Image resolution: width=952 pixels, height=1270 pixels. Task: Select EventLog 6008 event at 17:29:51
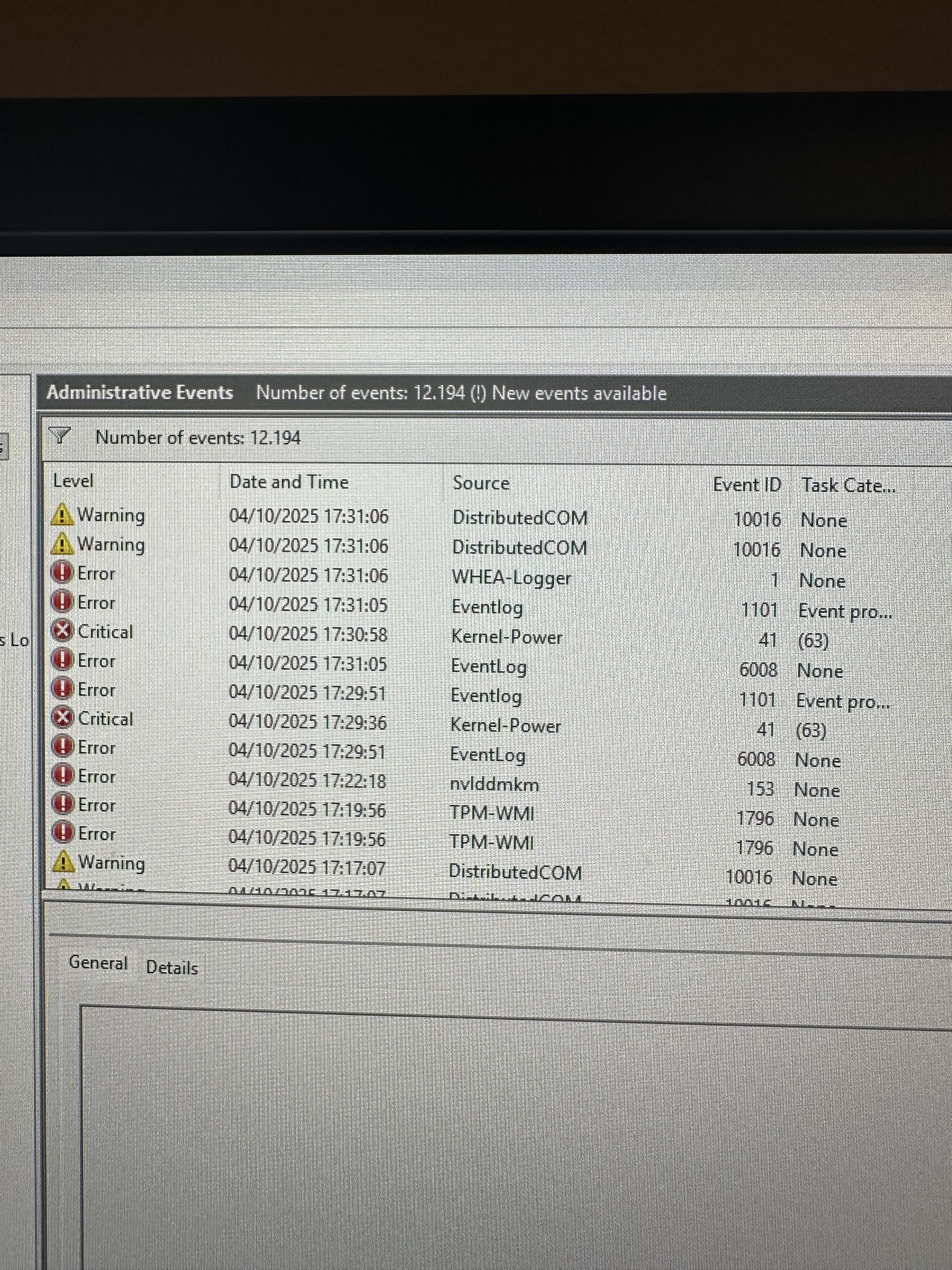click(x=487, y=754)
